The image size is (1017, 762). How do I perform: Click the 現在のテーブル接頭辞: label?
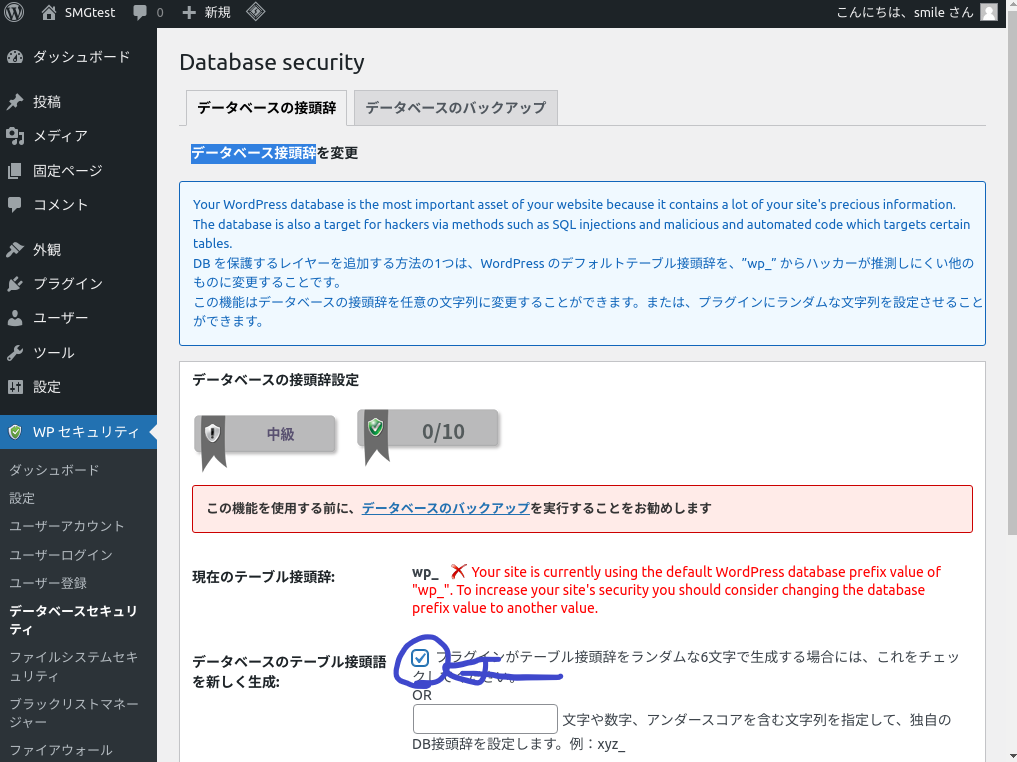264,577
